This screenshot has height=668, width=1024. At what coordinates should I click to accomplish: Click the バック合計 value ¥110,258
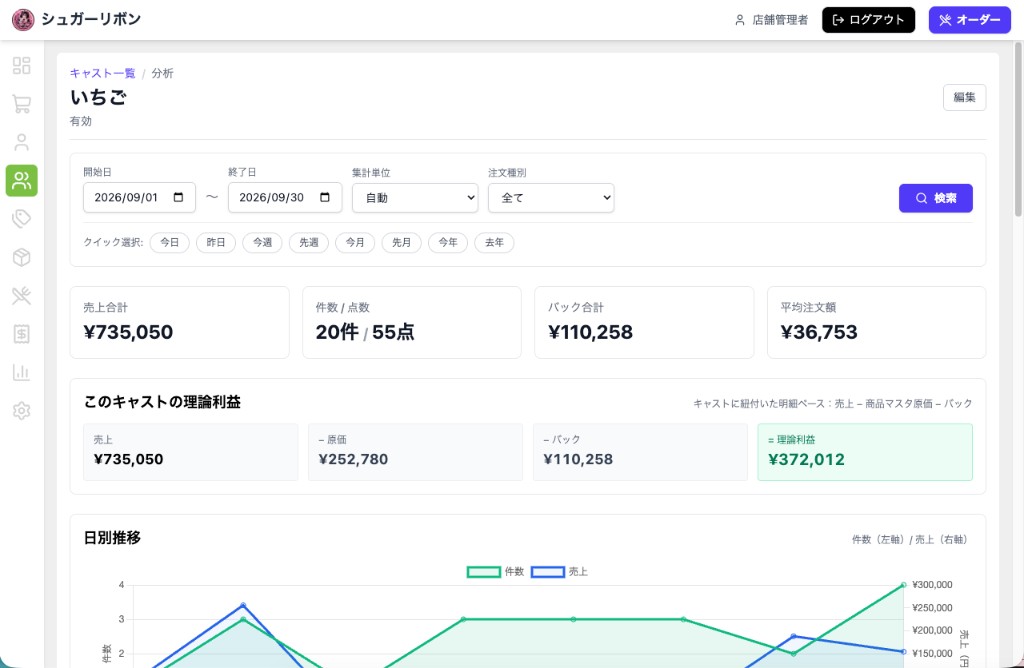coord(590,332)
